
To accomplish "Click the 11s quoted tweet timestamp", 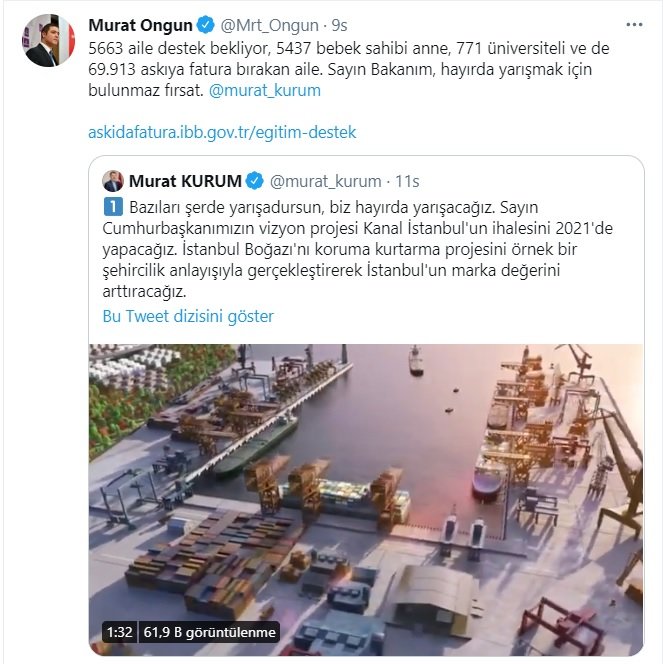I will (x=405, y=181).
